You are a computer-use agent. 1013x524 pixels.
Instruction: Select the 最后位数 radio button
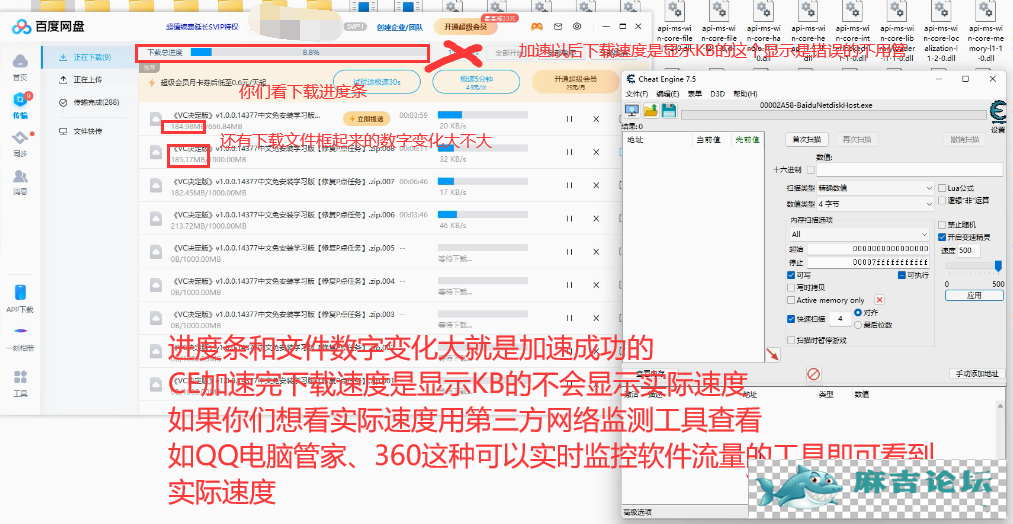point(858,324)
